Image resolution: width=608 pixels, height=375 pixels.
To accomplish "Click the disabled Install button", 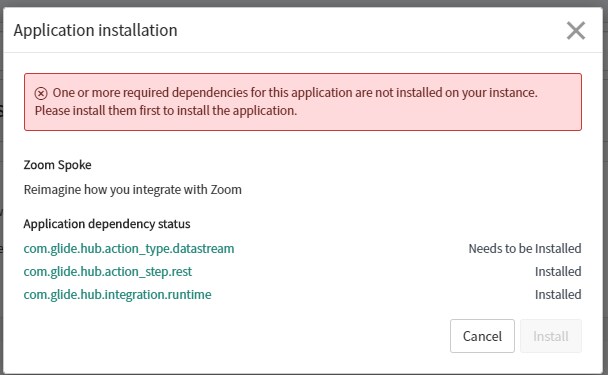I will point(551,336).
